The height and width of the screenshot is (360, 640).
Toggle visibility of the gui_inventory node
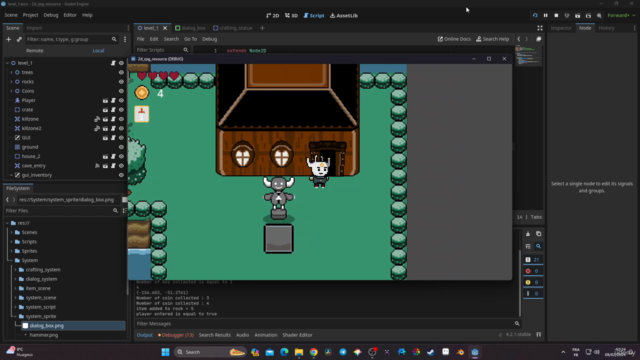click(121, 175)
